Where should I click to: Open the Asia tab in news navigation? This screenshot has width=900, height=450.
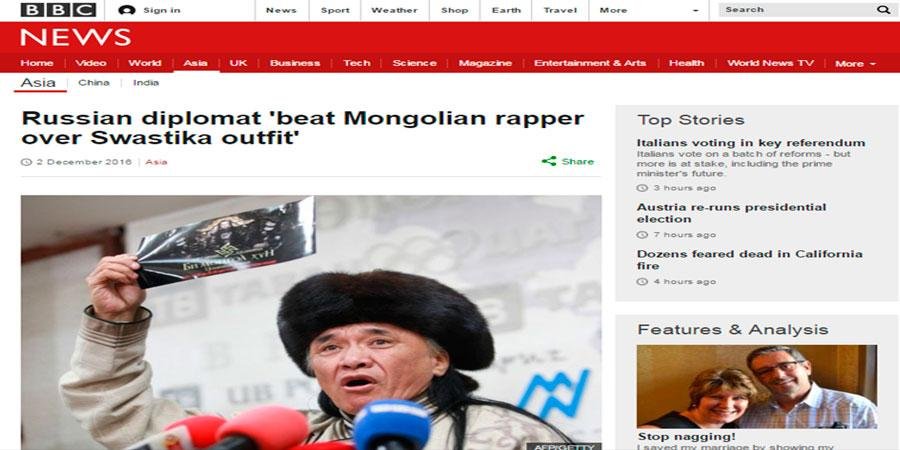[x=195, y=63]
